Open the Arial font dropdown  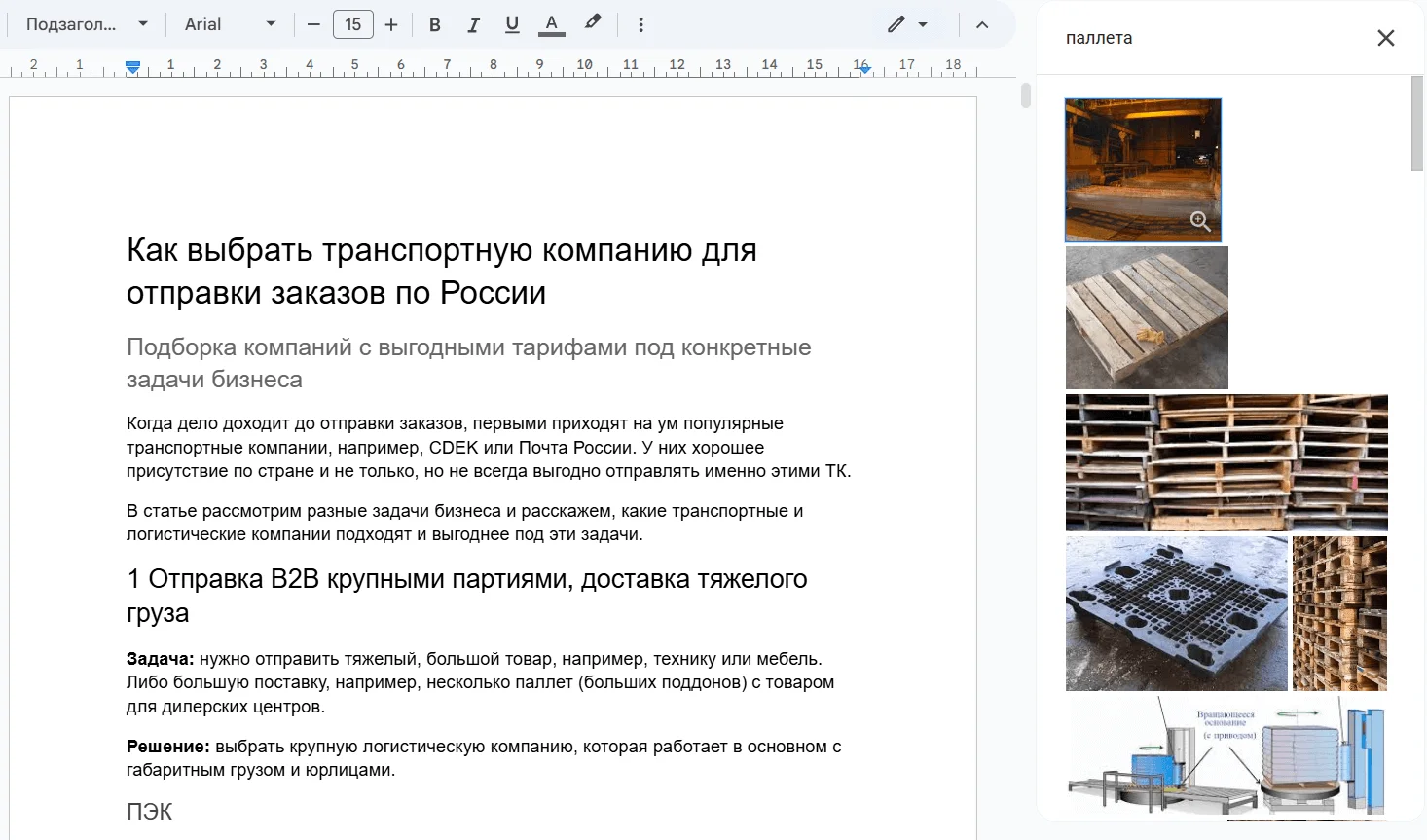pos(230,25)
